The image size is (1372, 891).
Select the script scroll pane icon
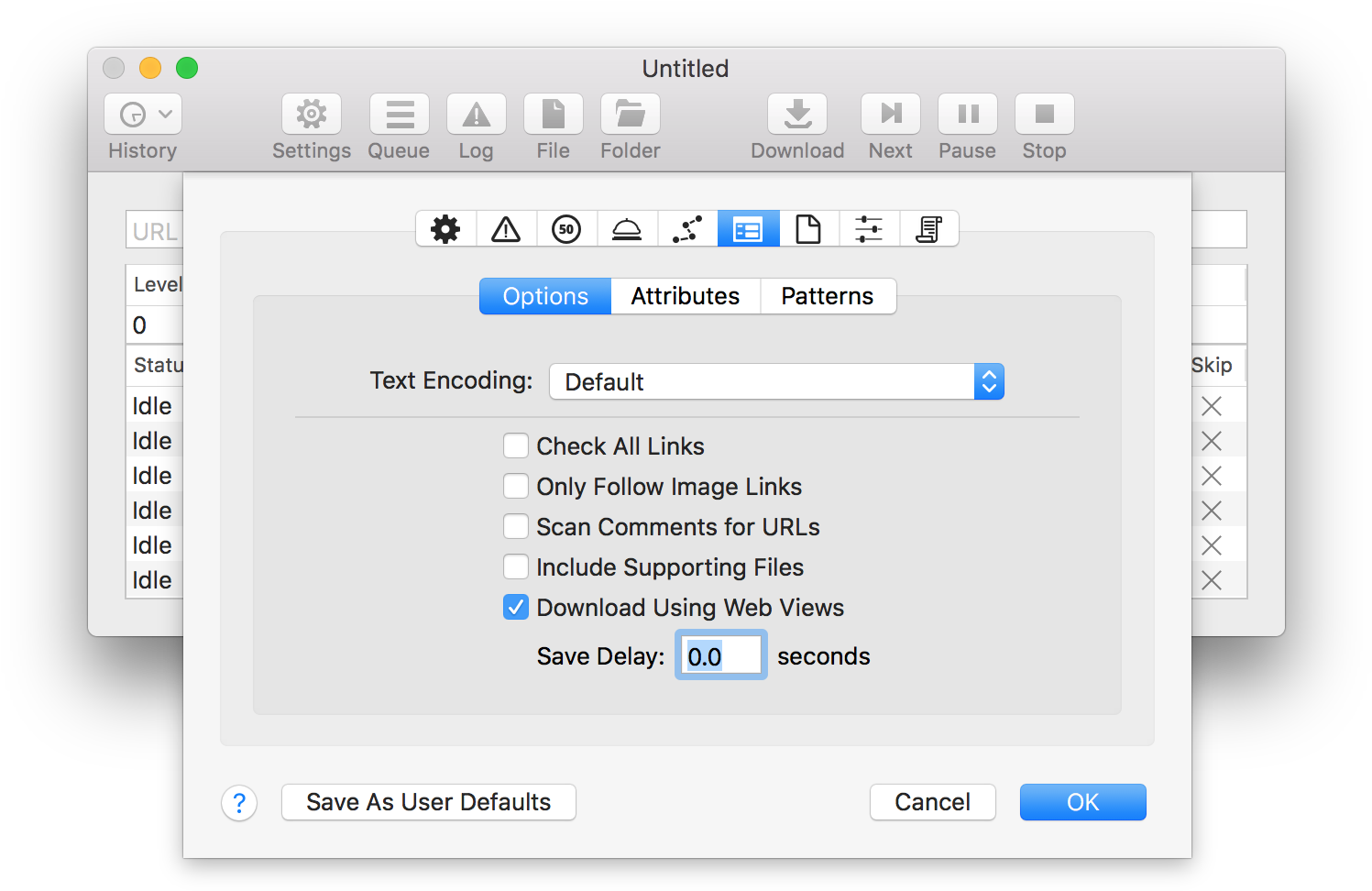[x=929, y=229]
